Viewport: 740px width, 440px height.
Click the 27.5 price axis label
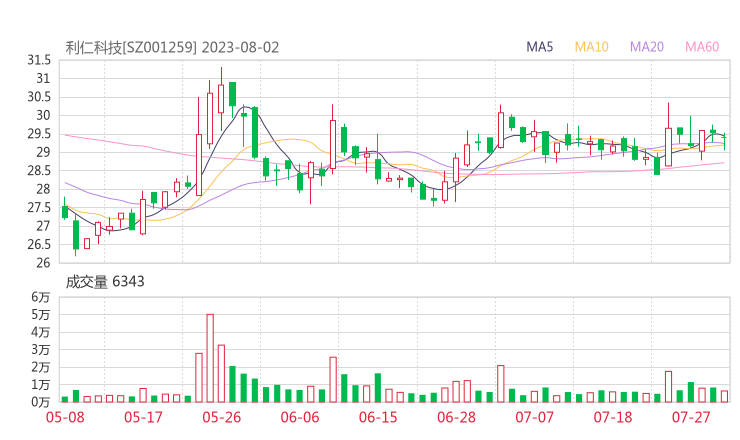pyautogui.click(x=39, y=208)
